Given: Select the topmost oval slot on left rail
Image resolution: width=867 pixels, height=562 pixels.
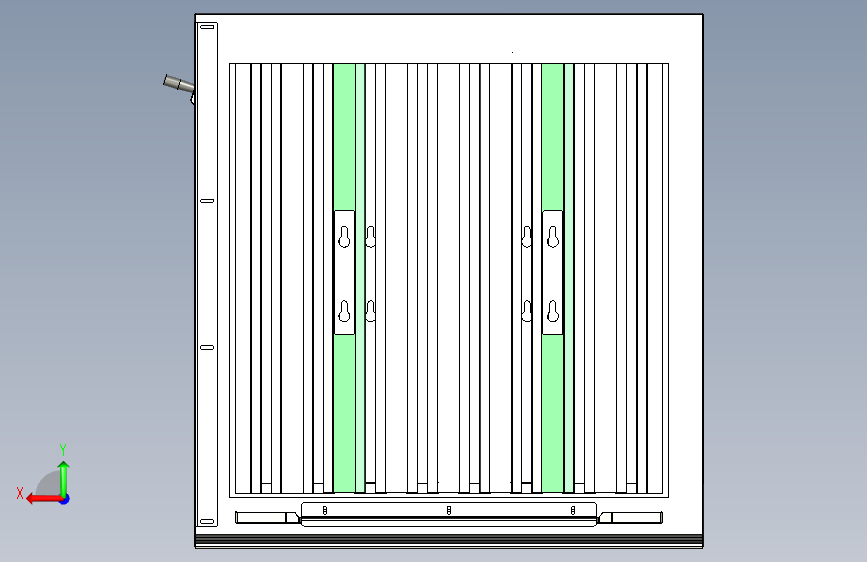Looking at the screenshot, I should [207, 27].
